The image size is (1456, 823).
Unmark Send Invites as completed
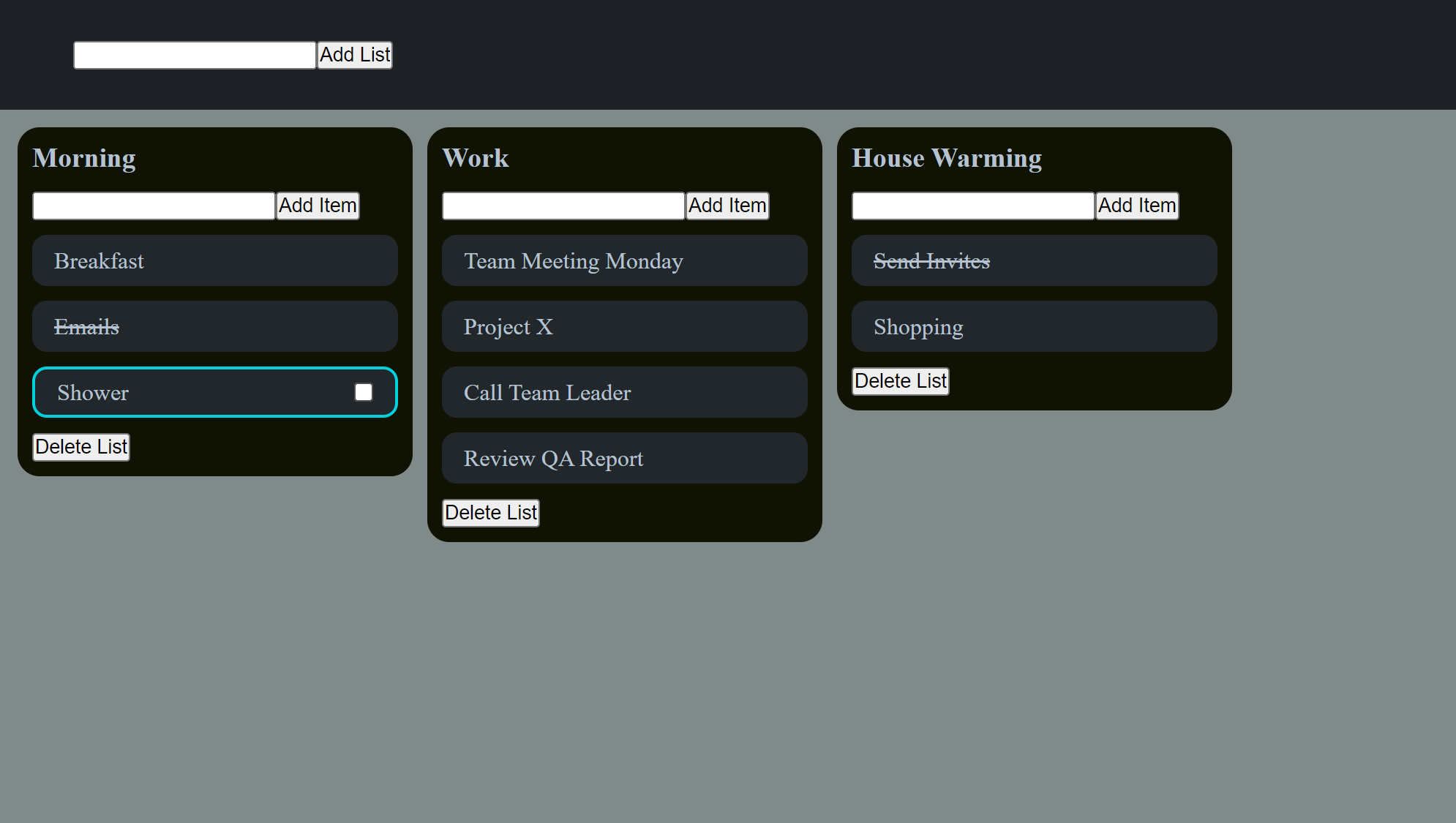(1033, 260)
